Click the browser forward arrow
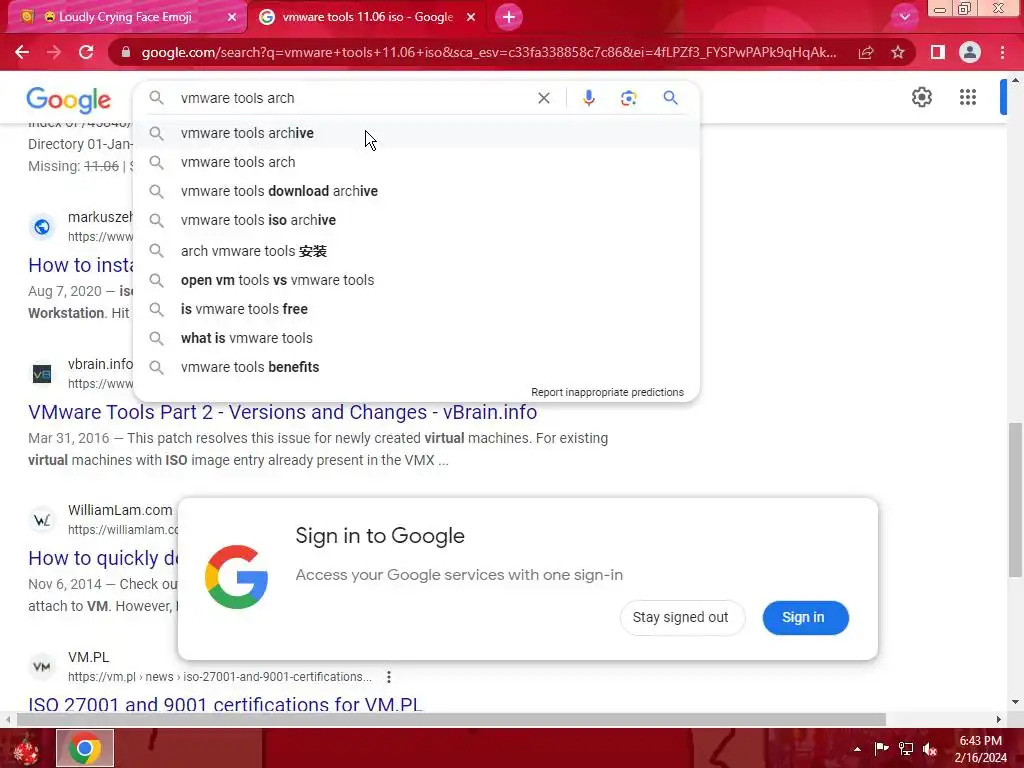Screen dimensions: 1024x768 click(x=54, y=52)
